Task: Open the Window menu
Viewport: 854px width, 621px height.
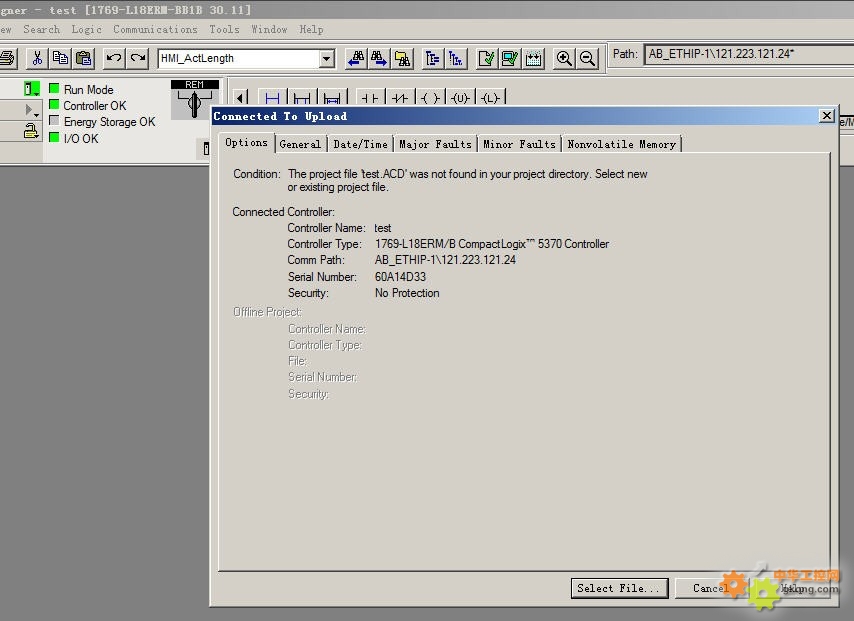Action: pyautogui.click(x=269, y=29)
